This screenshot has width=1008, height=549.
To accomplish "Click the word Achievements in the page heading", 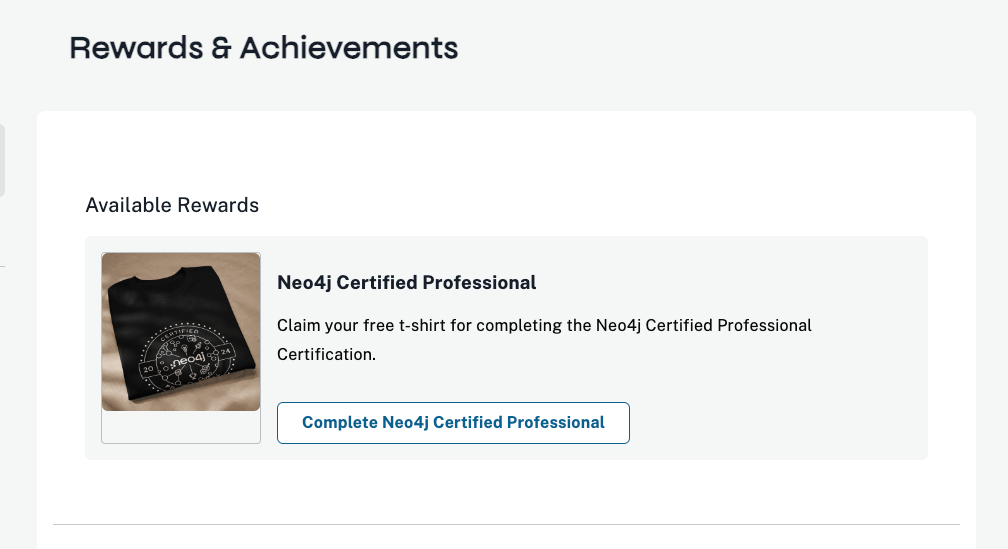I will (x=349, y=48).
